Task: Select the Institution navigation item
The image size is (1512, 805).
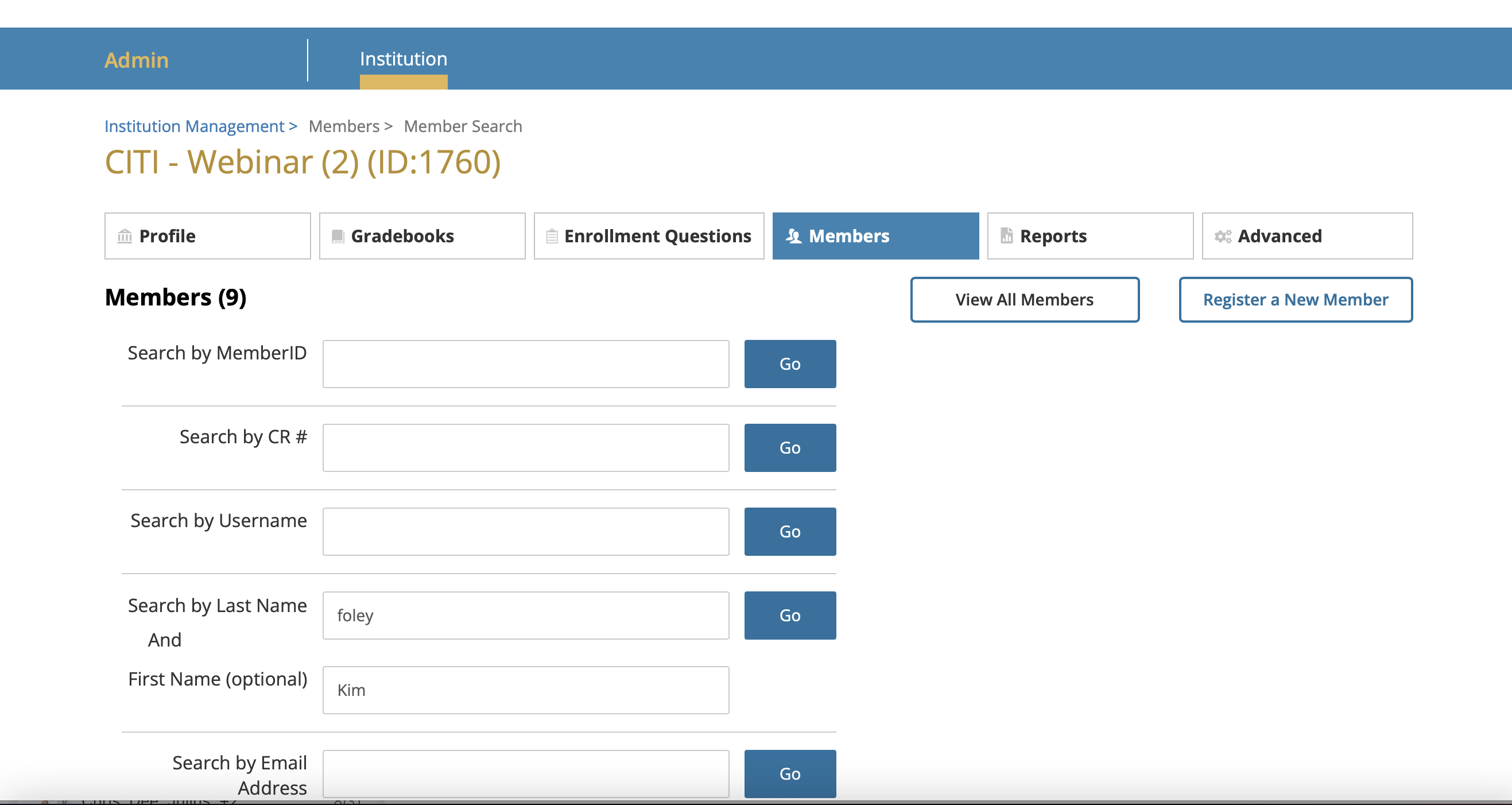Action: coord(403,59)
